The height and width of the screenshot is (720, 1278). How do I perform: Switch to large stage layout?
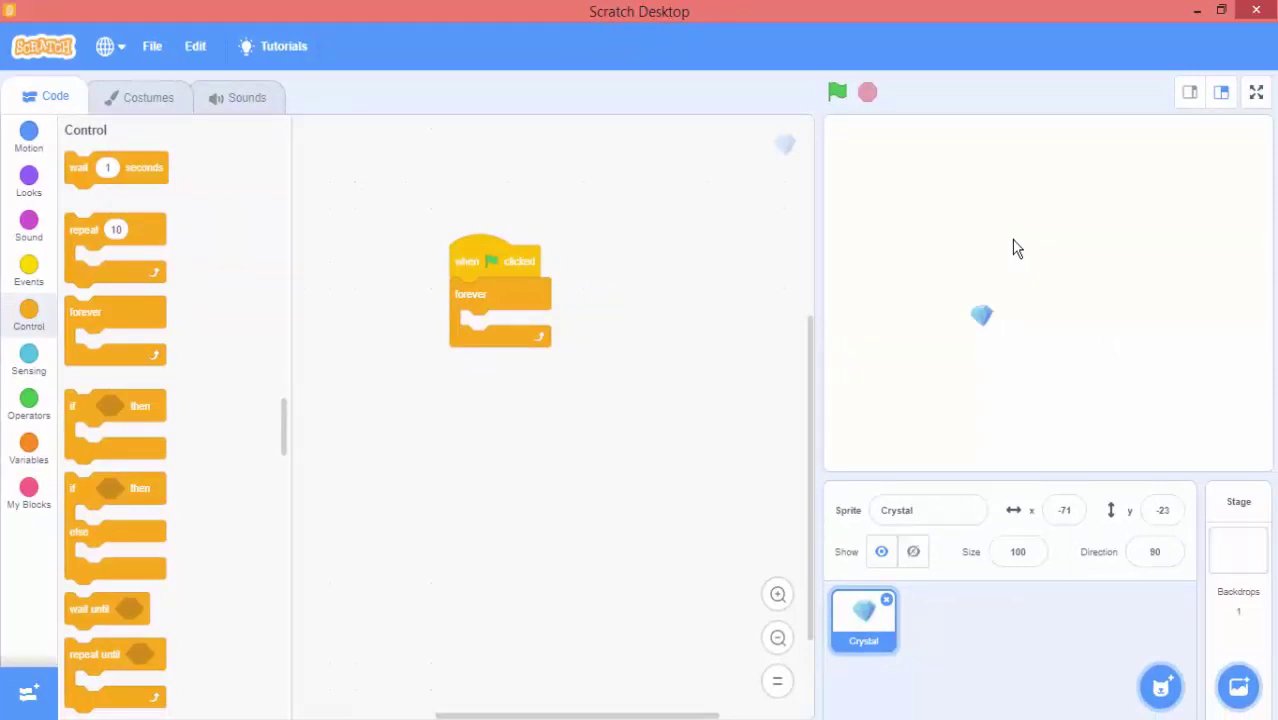1221,92
